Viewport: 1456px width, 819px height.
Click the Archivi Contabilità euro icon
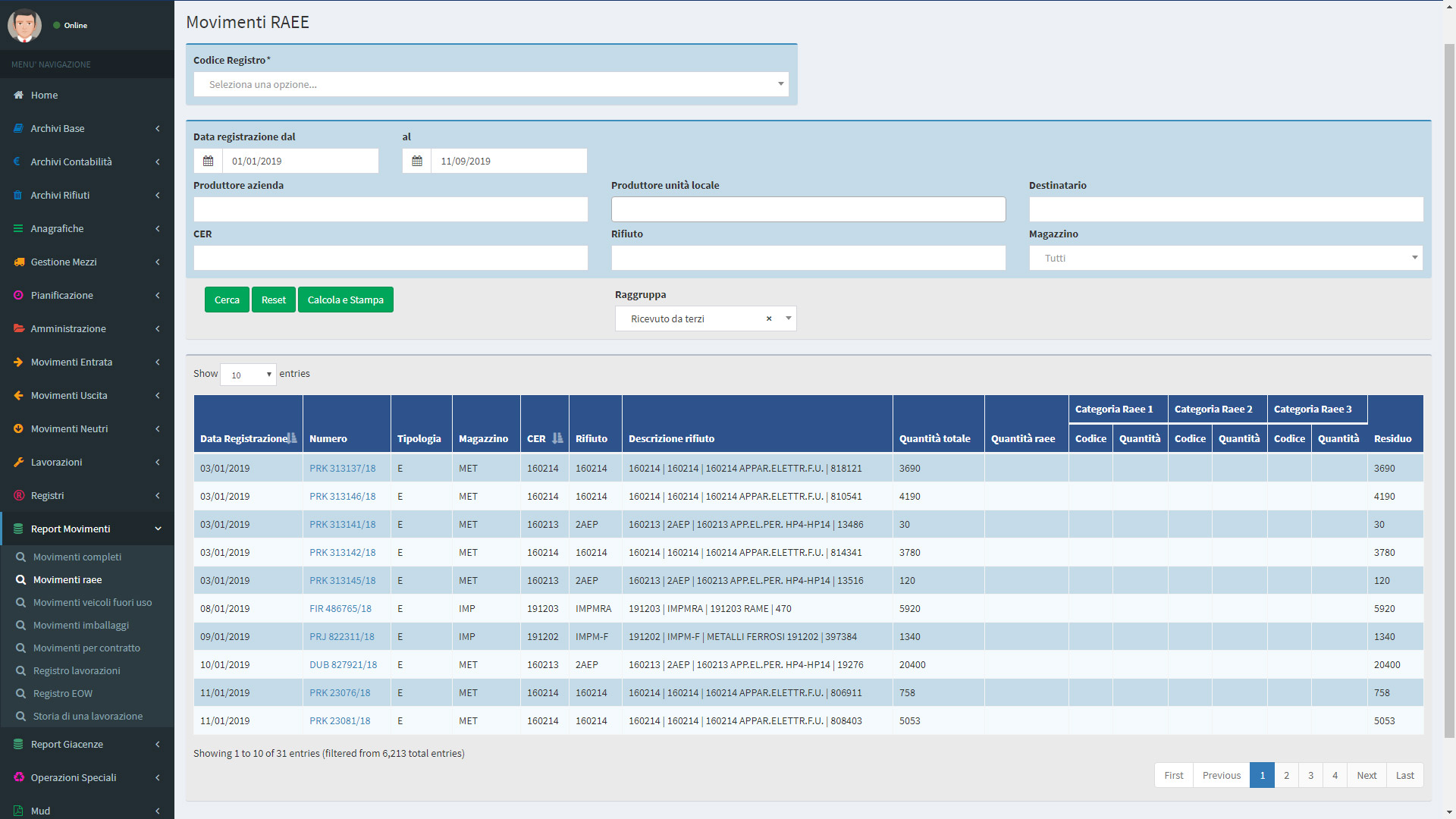pyautogui.click(x=18, y=162)
